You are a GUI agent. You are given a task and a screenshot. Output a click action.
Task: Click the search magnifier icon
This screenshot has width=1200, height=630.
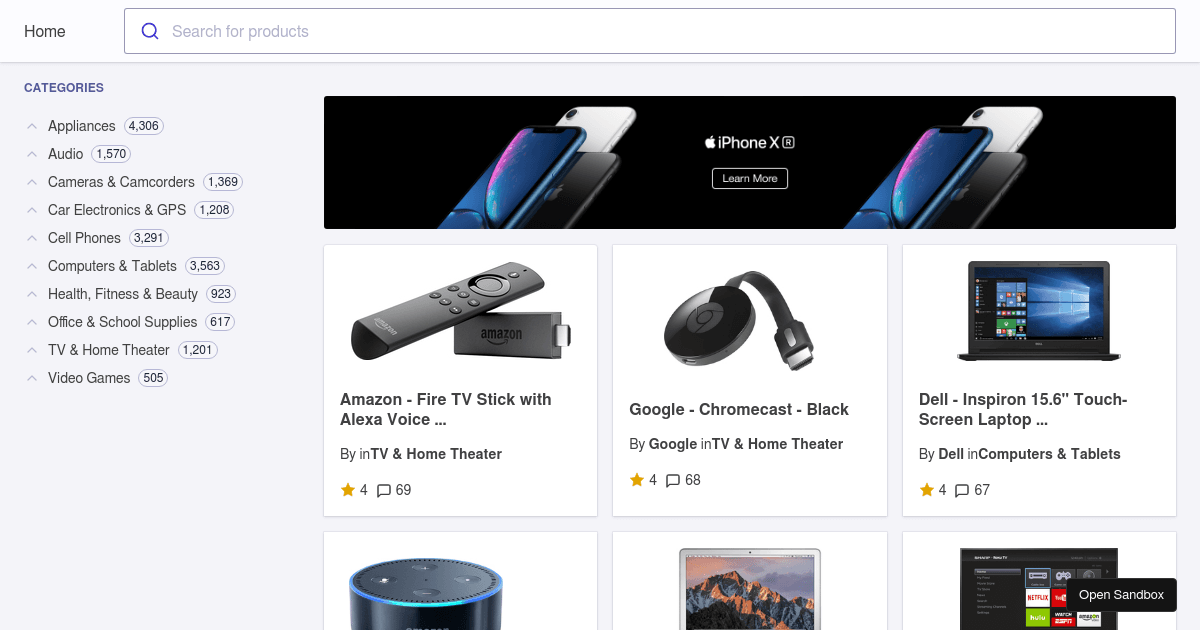(x=150, y=31)
